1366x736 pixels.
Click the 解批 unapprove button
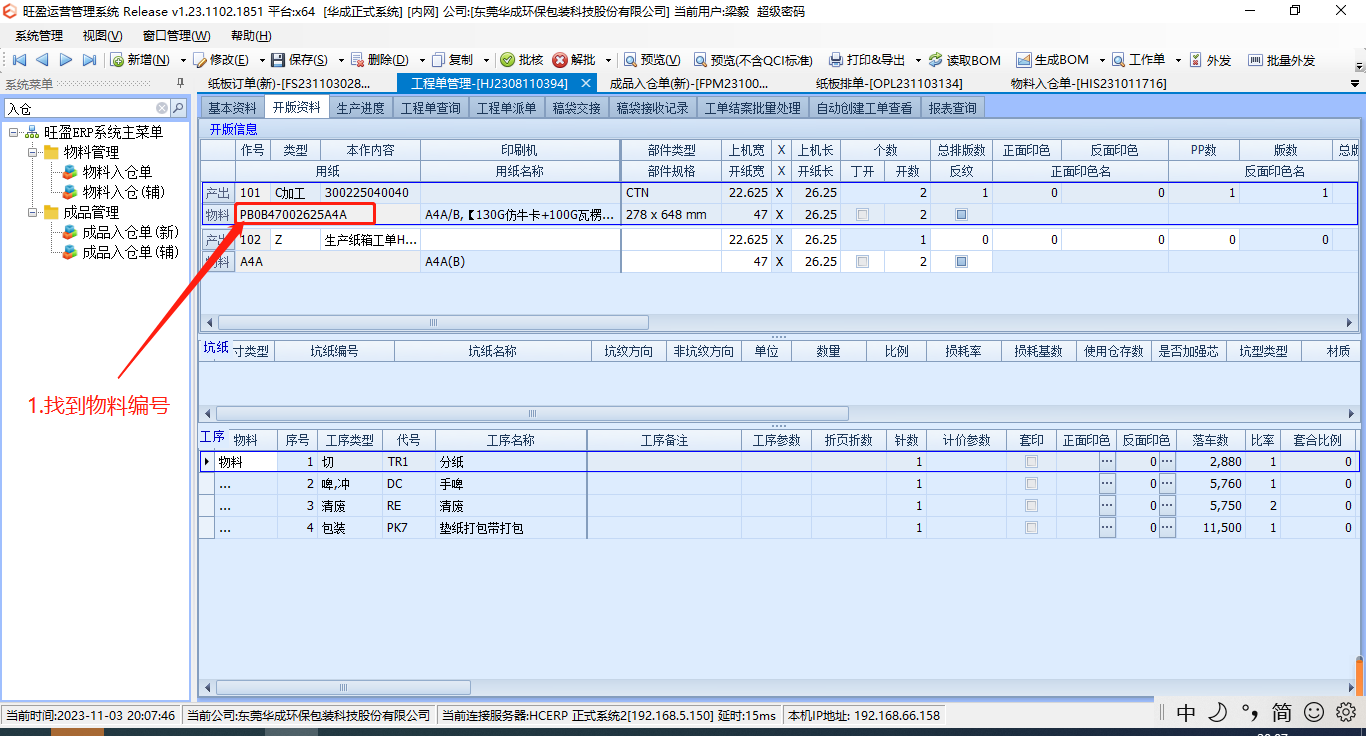coord(575,60)
